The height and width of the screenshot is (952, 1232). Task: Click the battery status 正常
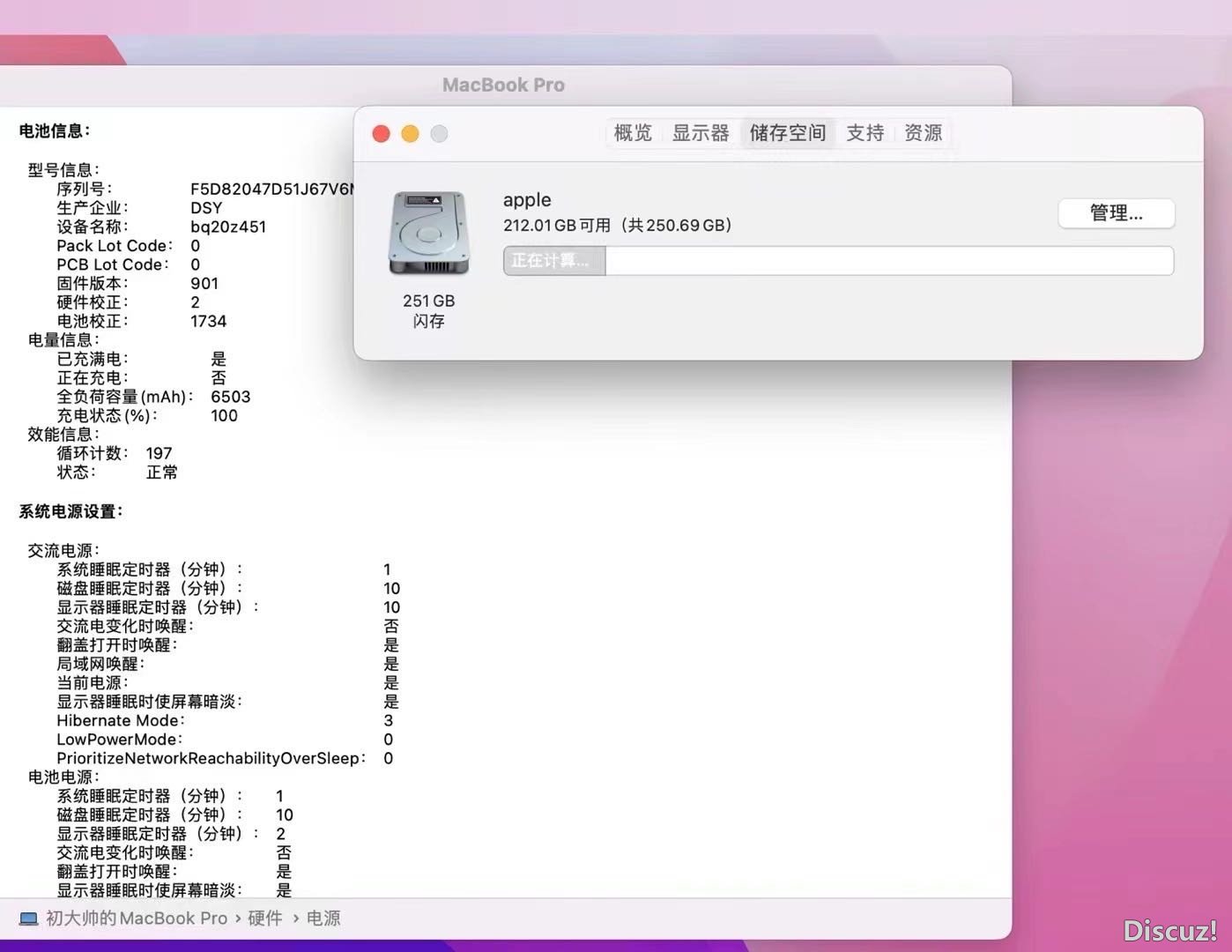coord(162,472)
